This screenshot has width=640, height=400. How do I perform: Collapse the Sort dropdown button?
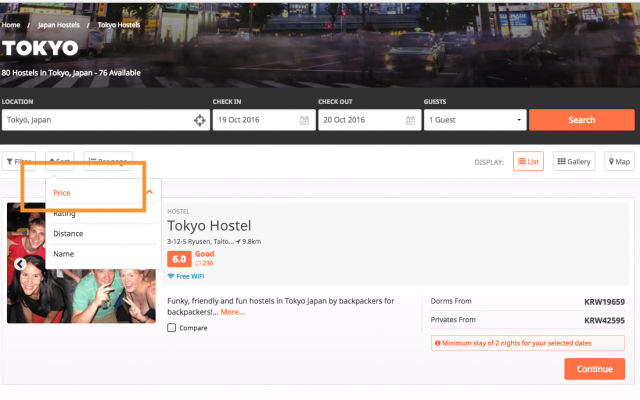(x=60, y=161)
